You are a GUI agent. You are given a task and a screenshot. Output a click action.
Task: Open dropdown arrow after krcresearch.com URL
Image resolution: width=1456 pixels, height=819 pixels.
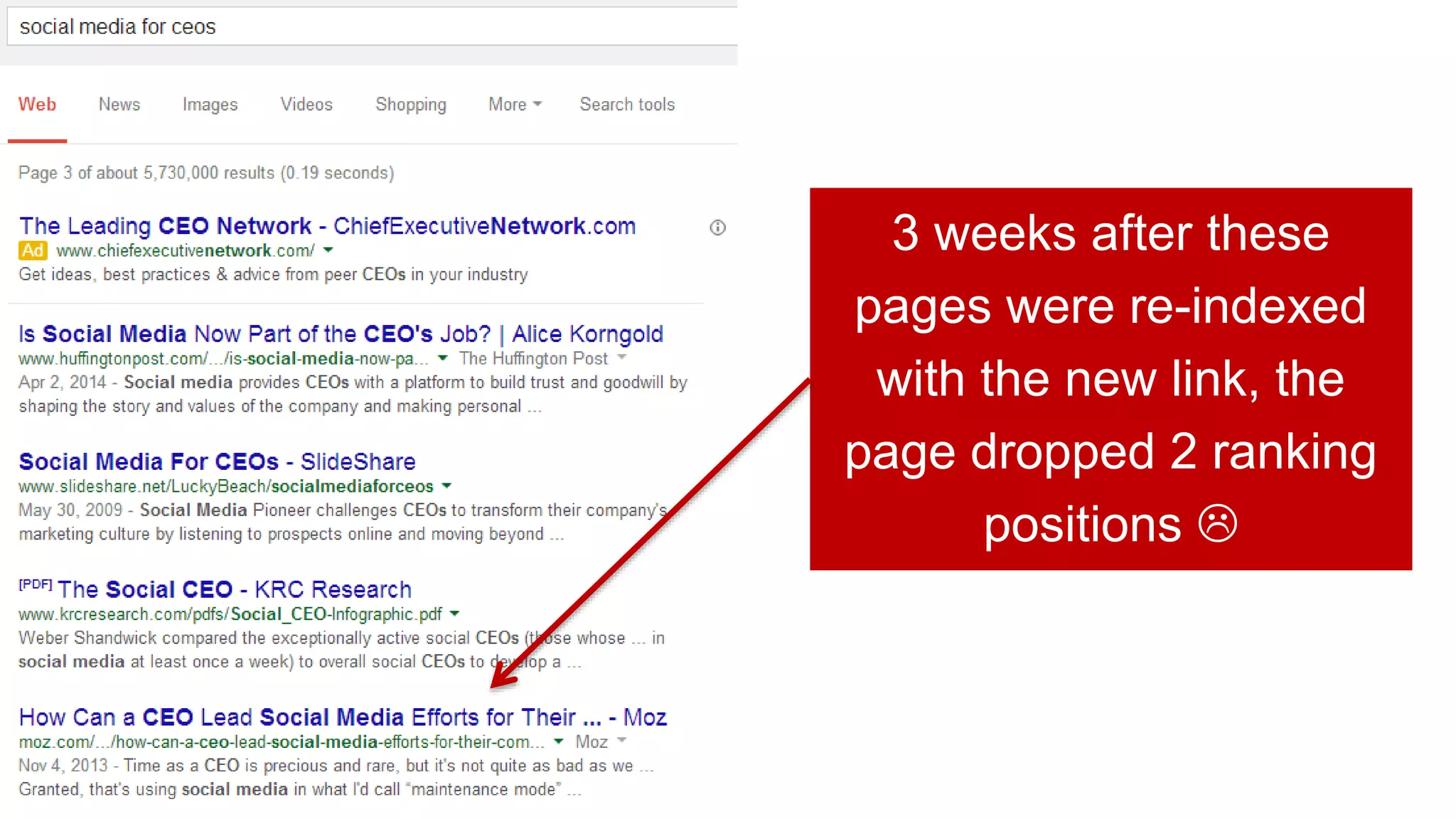(455, 614)
